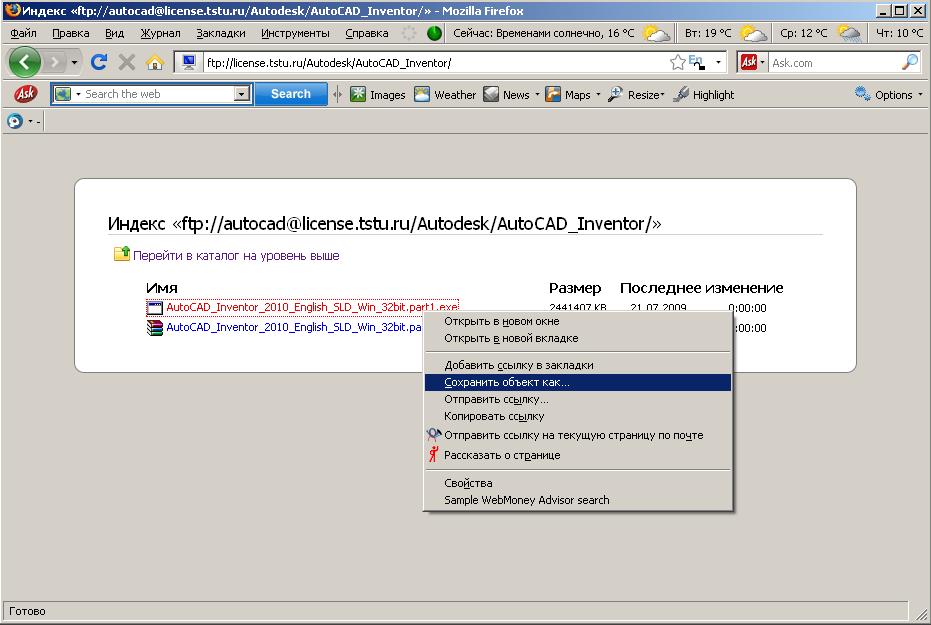Click the exe file icon for part1.exe
The height and width of the screenshot is (625, 931).
tap(155, 307)
